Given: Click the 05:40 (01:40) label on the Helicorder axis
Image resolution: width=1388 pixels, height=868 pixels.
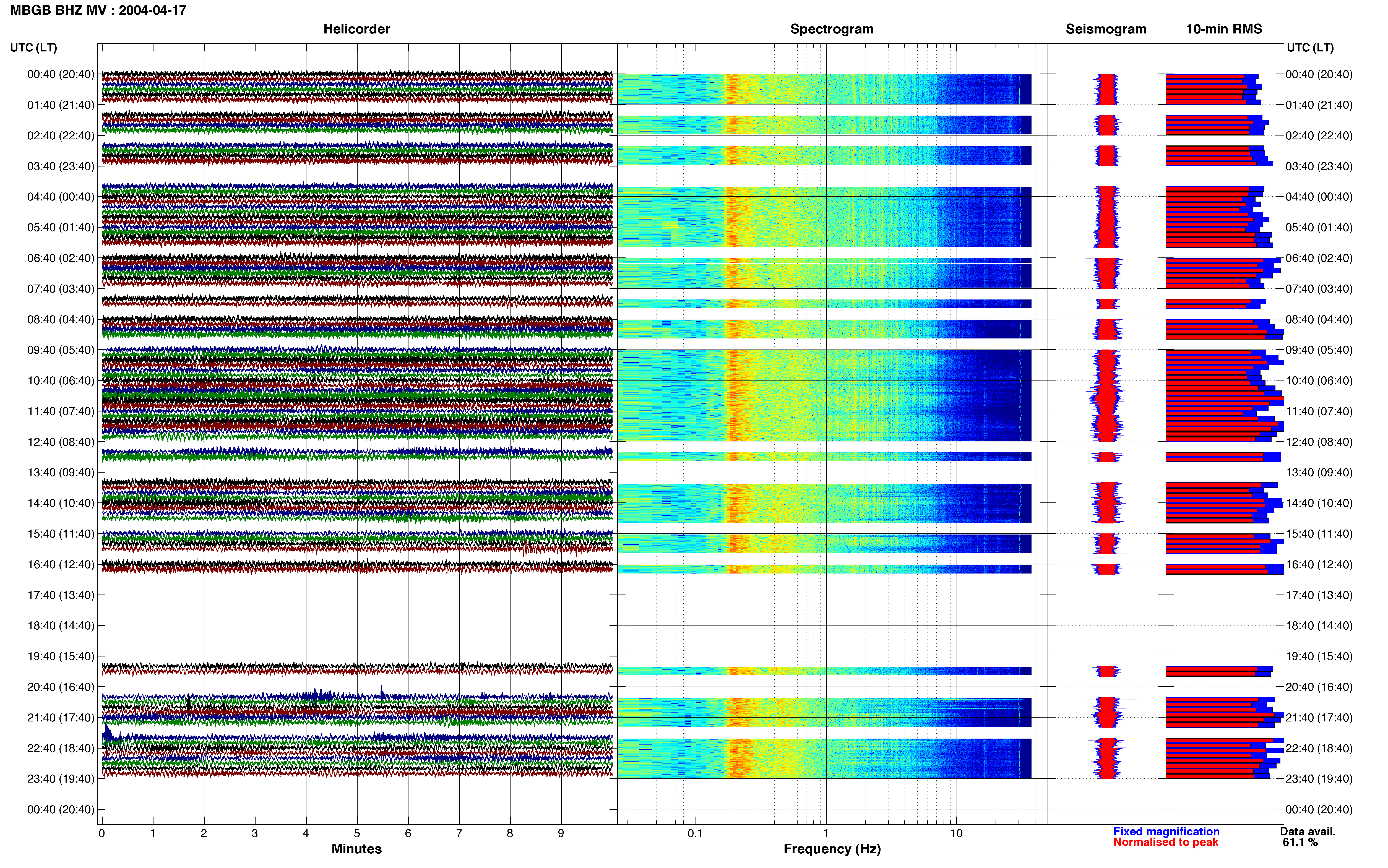Looking at the screenshot, I should coord(61,227).
